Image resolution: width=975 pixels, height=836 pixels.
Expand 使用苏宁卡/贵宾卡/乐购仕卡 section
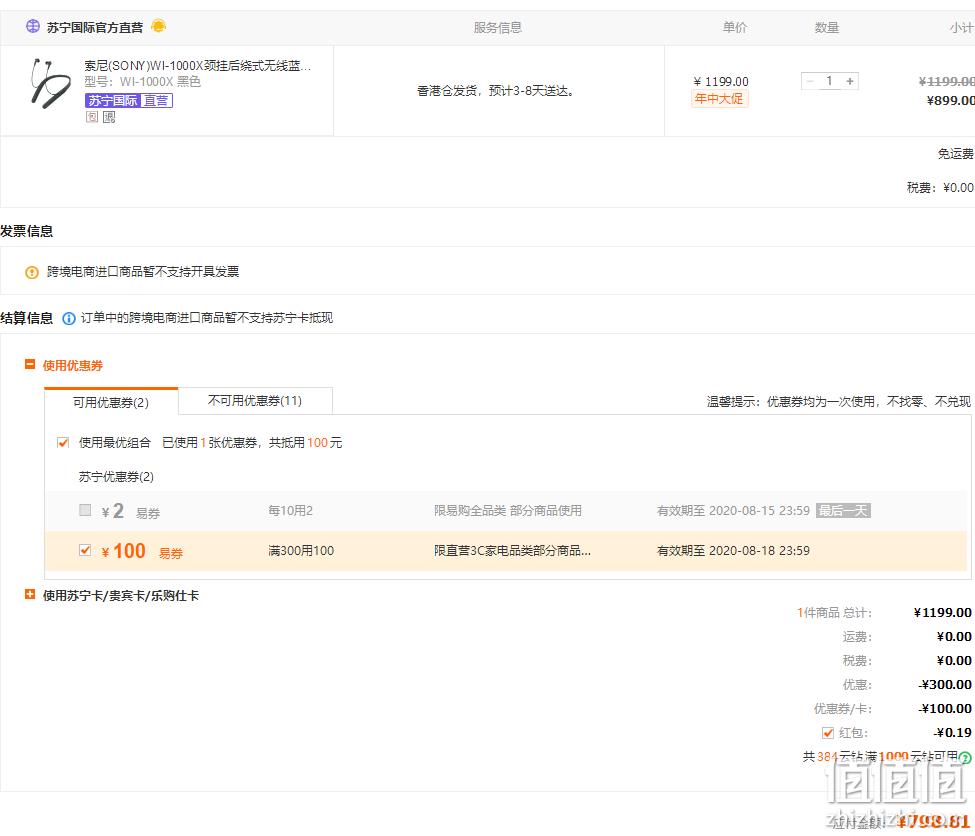coord(30,595)
